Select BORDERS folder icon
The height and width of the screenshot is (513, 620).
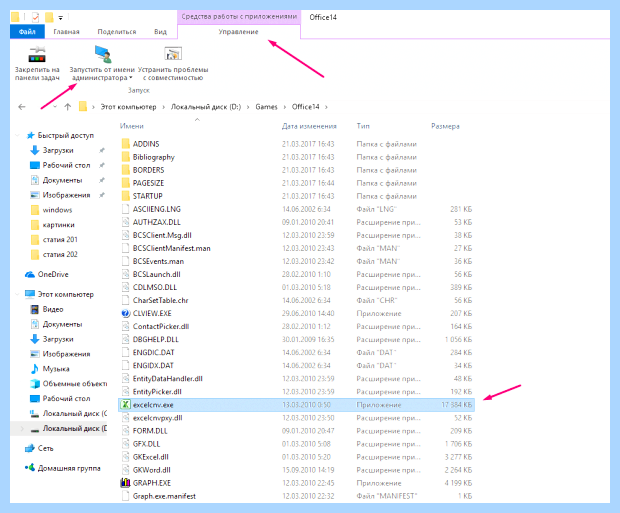125,170
